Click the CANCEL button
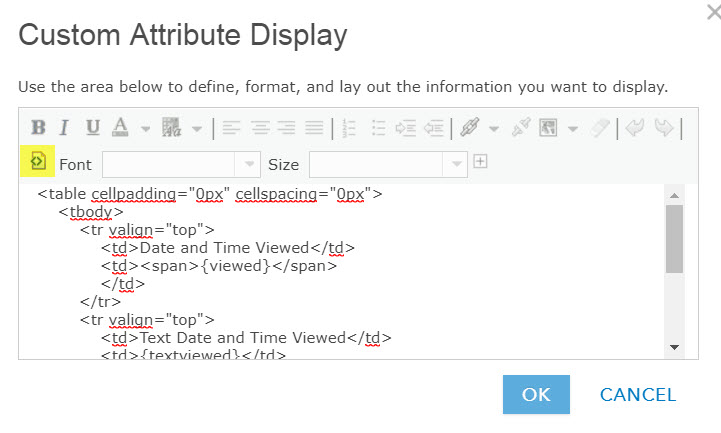721x433 pixels. point(638,395)
